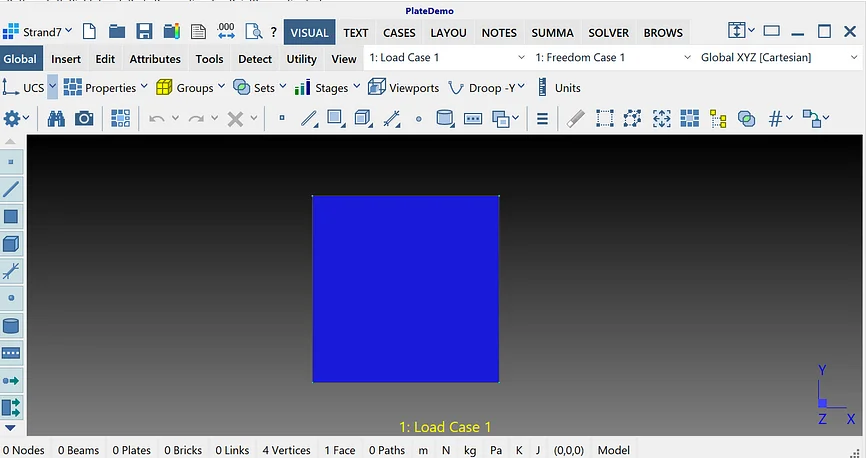Click the binoculars find icon
This screenshot has height=458, width=866.
56,118
